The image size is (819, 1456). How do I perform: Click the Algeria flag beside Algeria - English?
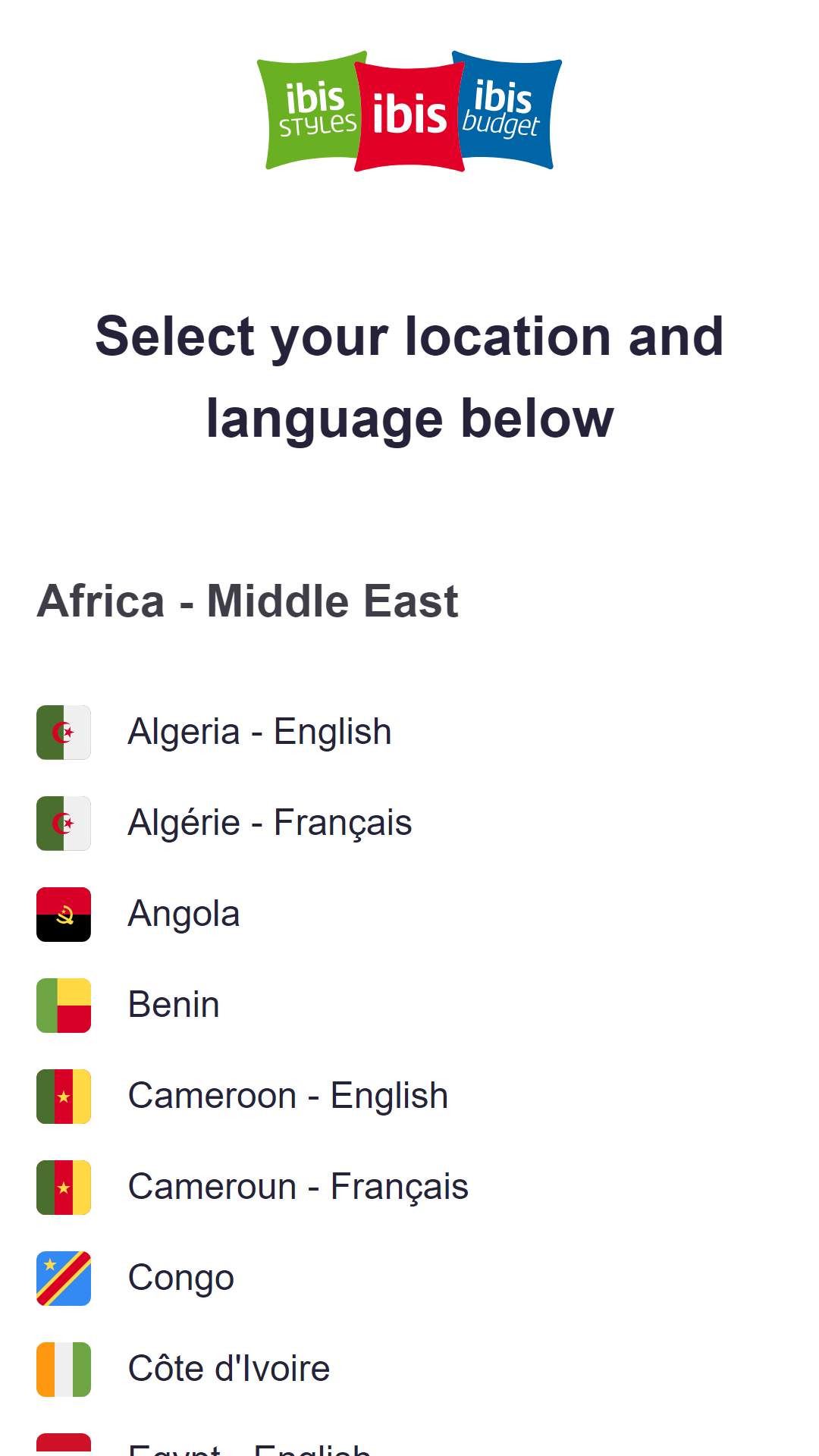[64, 733]
